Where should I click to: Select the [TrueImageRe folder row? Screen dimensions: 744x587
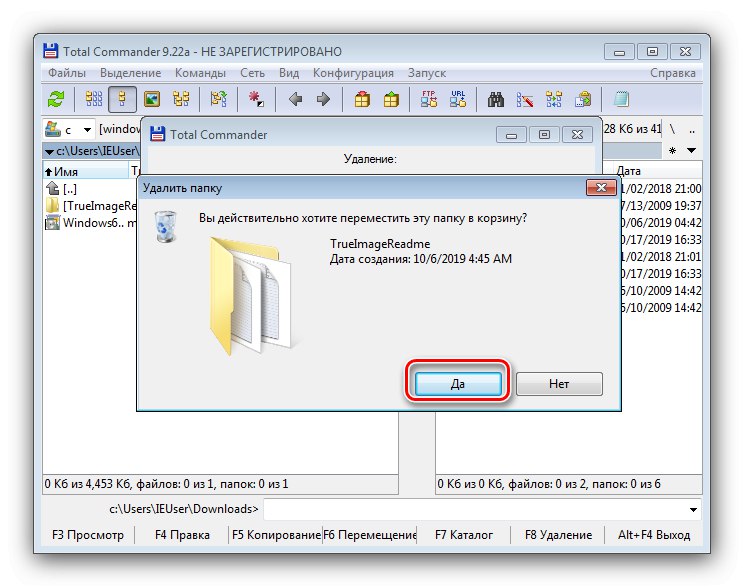pos(90,205)
